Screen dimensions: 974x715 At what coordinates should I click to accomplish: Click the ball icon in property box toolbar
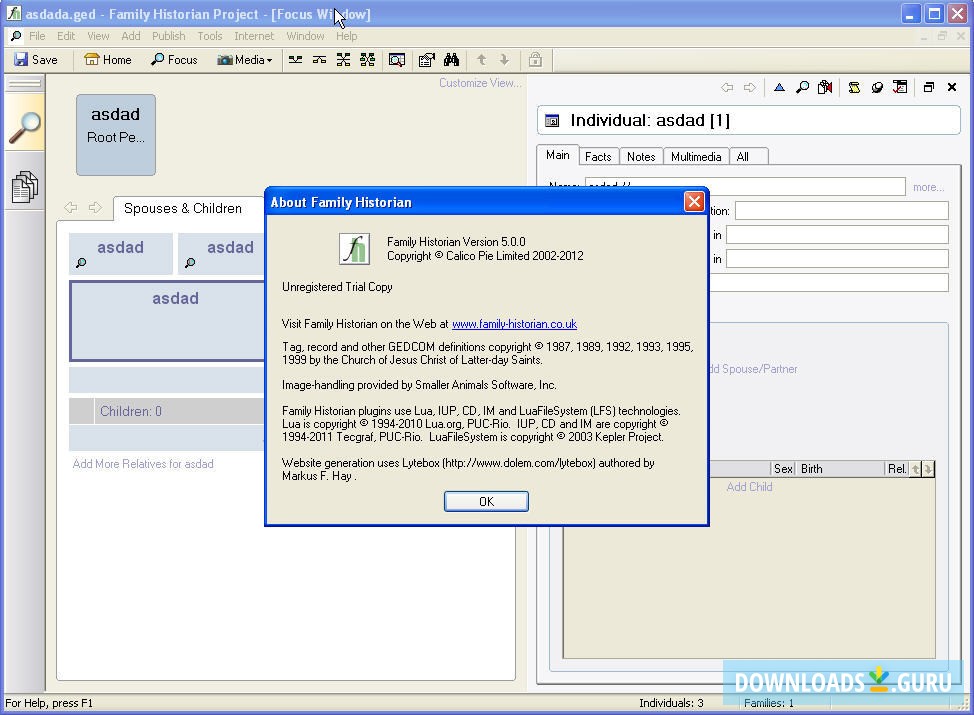tap(877, 88)
